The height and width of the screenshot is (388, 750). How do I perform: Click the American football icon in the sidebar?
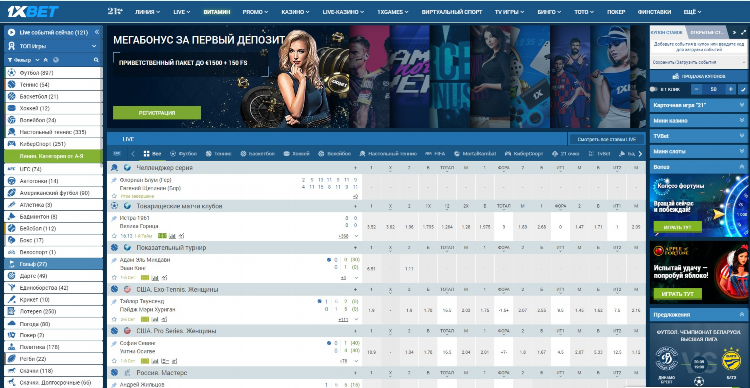[x=11, y=193]
